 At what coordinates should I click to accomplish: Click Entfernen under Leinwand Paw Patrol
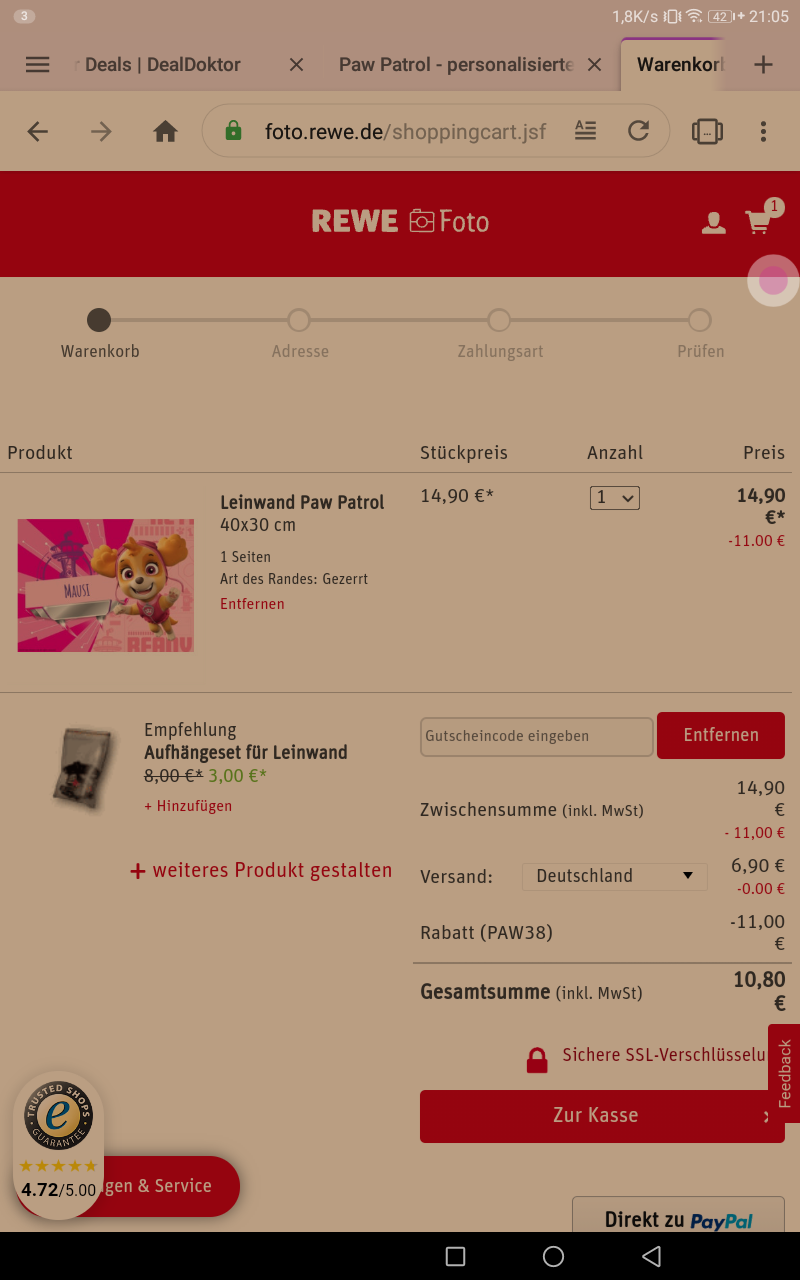coord(252,604)
